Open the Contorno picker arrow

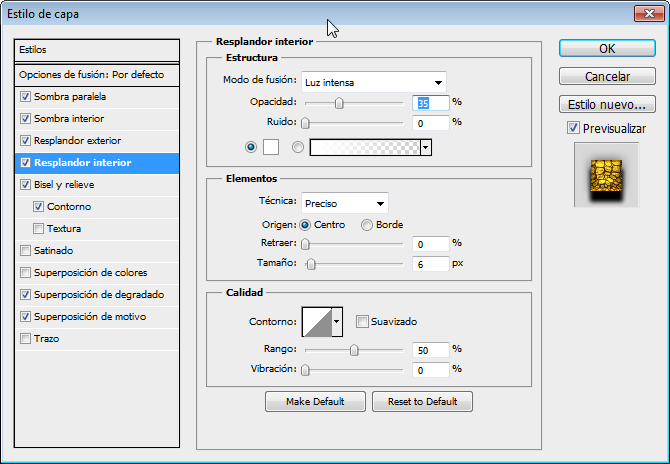[337, 322]
